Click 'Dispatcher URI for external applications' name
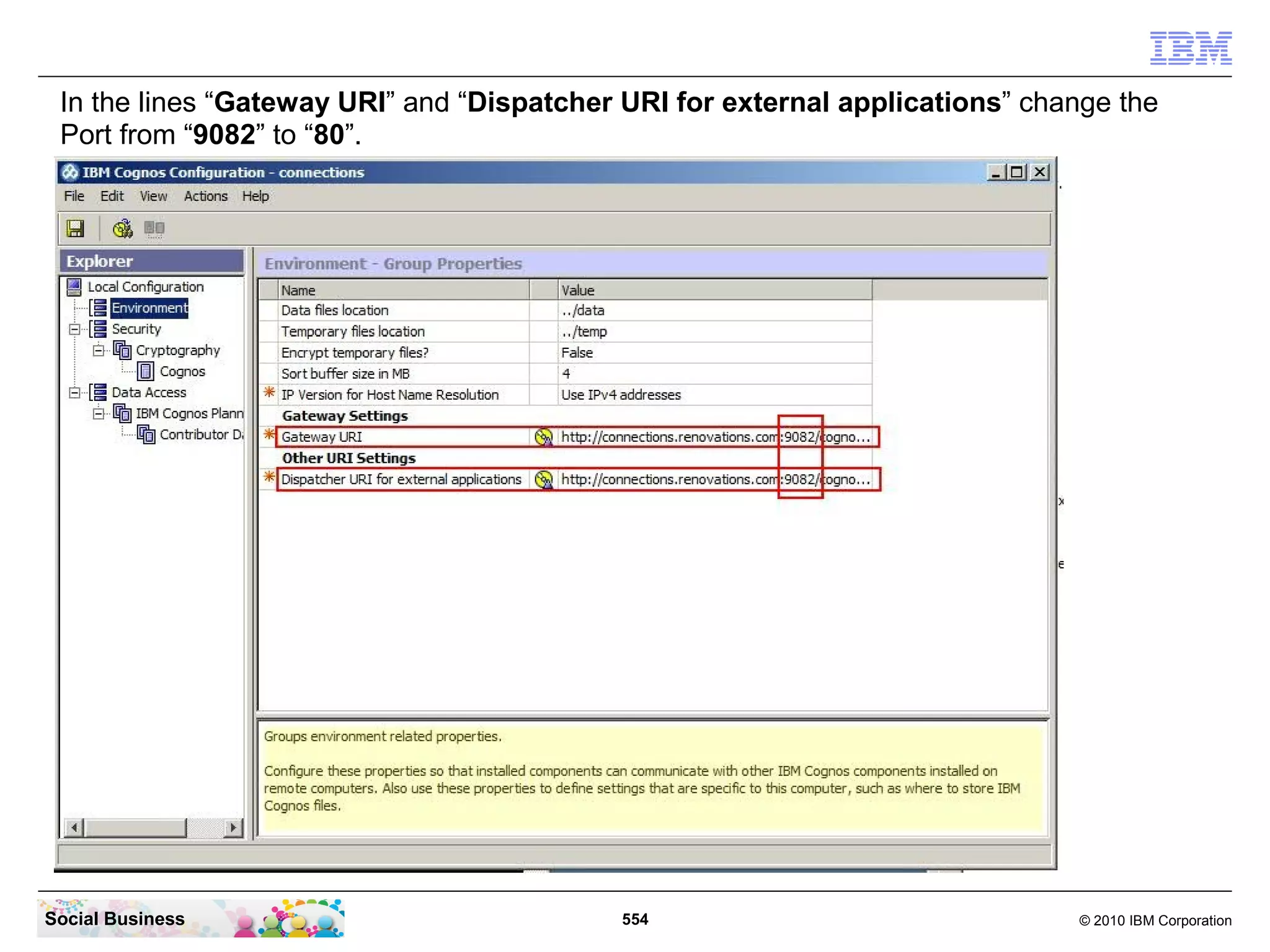 [401, 479]
